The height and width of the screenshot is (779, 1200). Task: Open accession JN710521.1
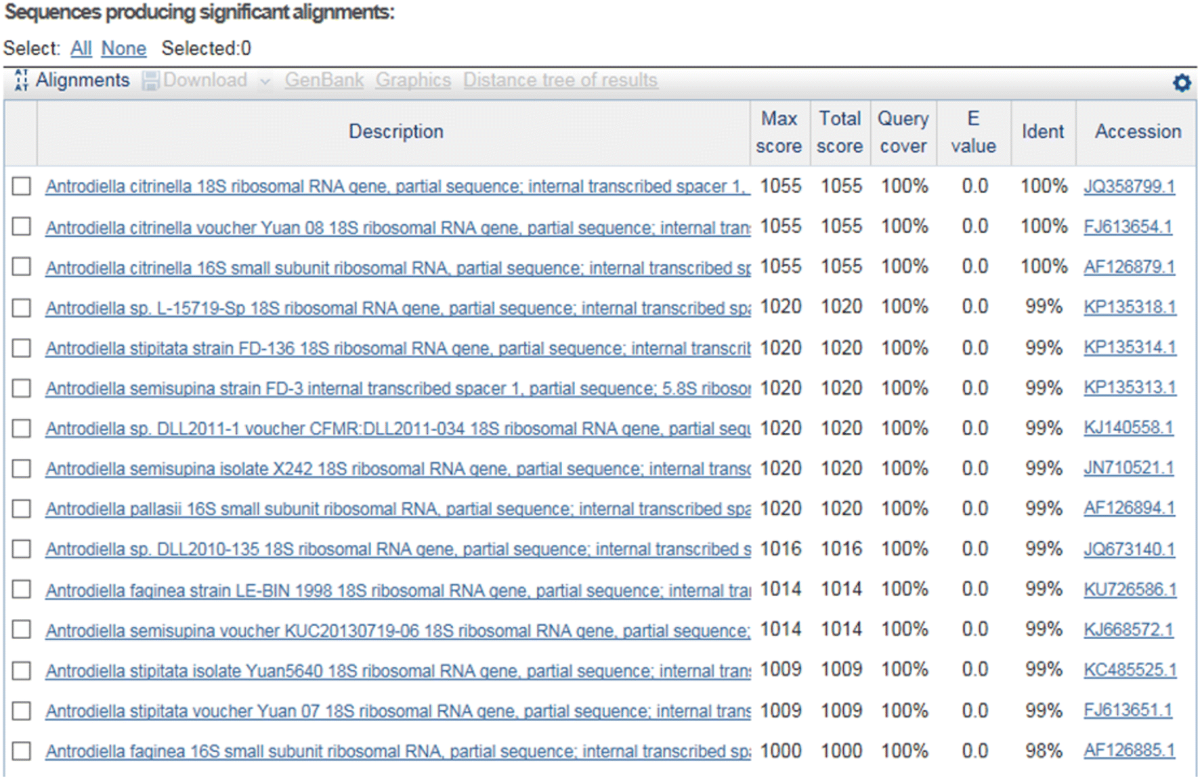click(1128, 469)
